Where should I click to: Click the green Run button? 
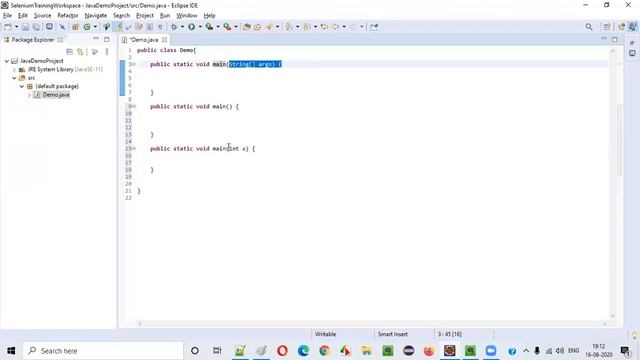tap(191, 27)
